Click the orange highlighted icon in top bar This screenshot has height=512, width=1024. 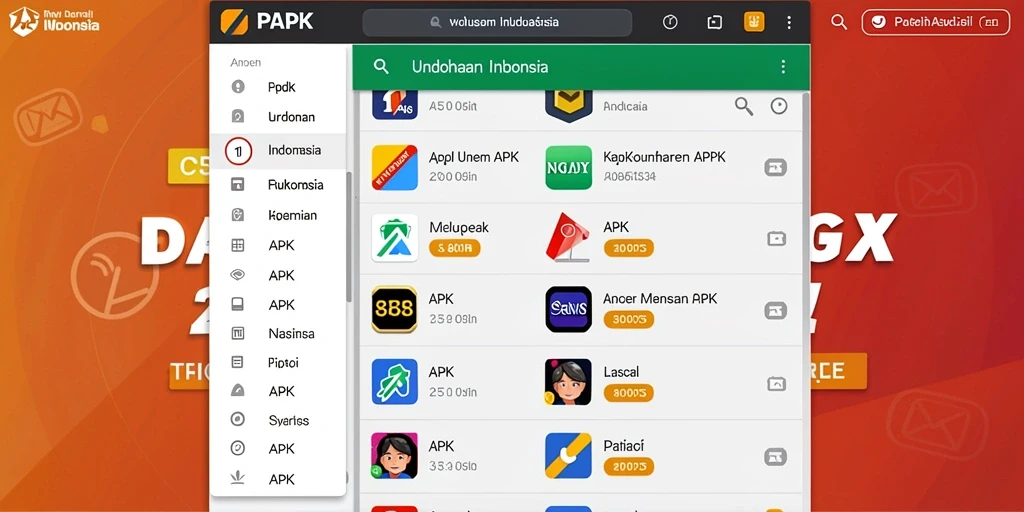tap(754, 22)
